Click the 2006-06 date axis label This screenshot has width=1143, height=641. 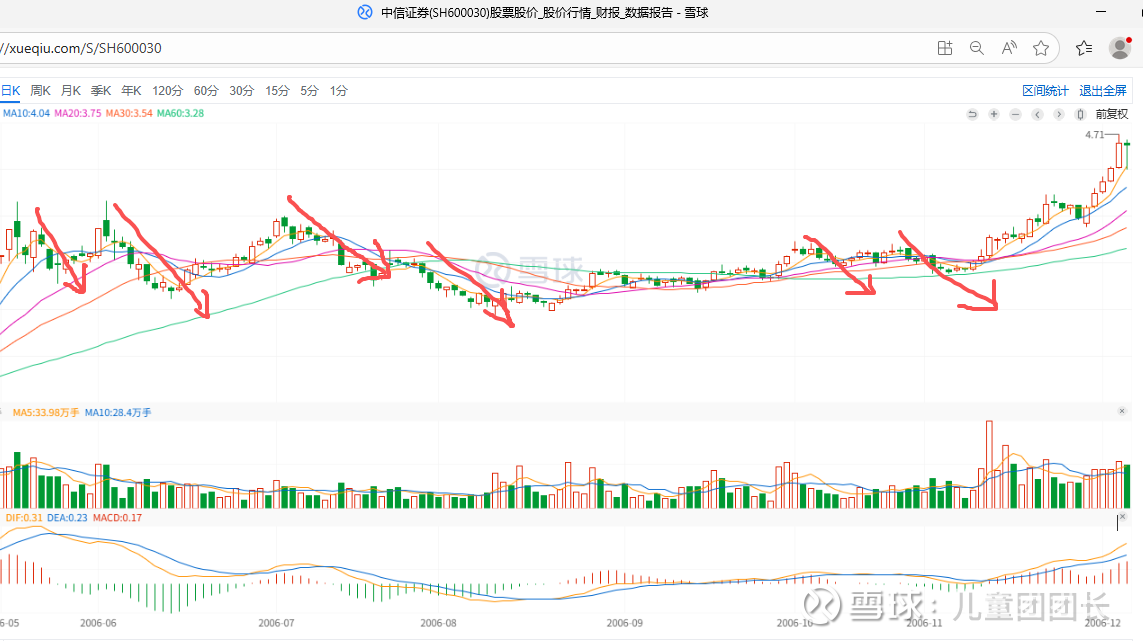[98, 623]
